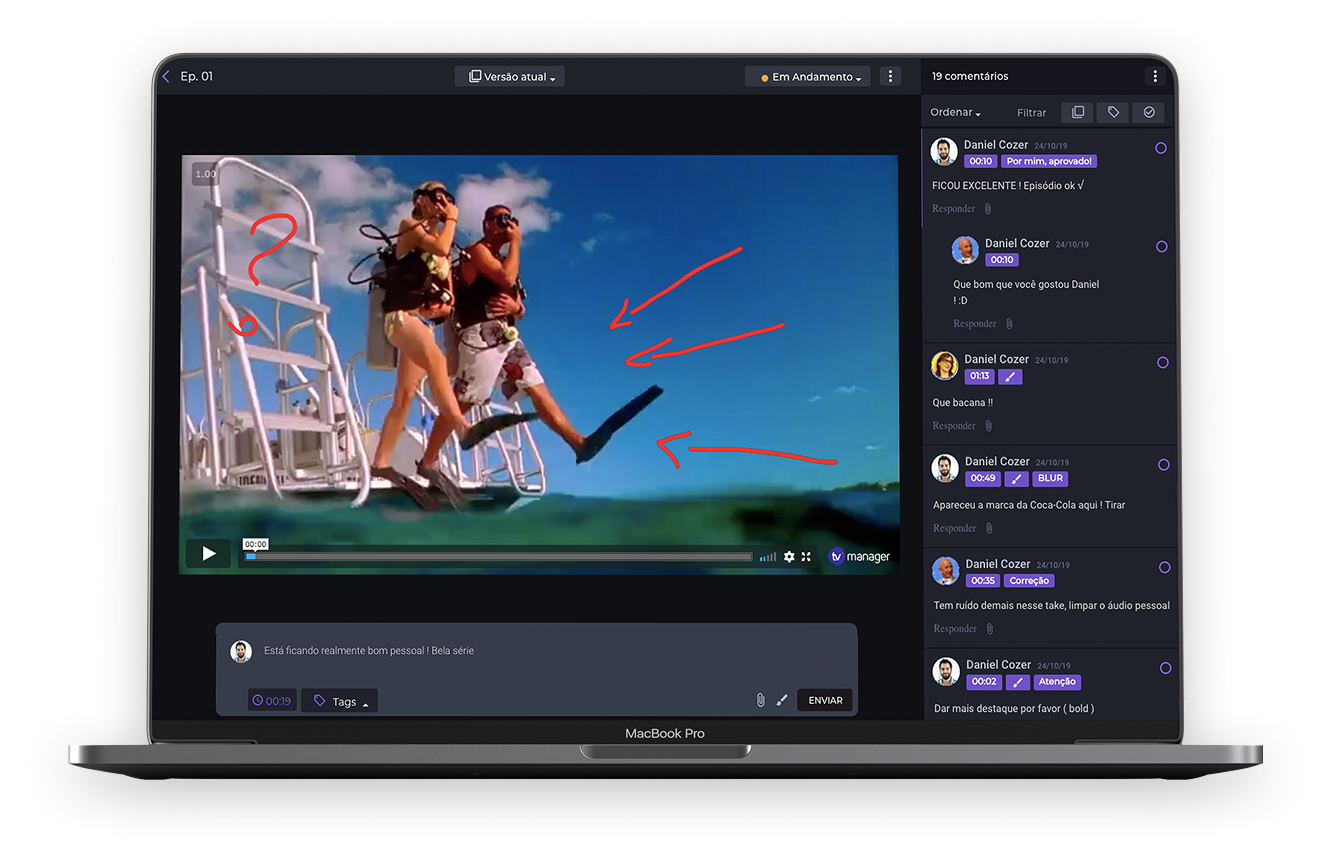Viewport: 1329px width, 866px height.
Task: Click Responder on the FICOU EXCELENTE comment
Action: (x=954, y=208)
